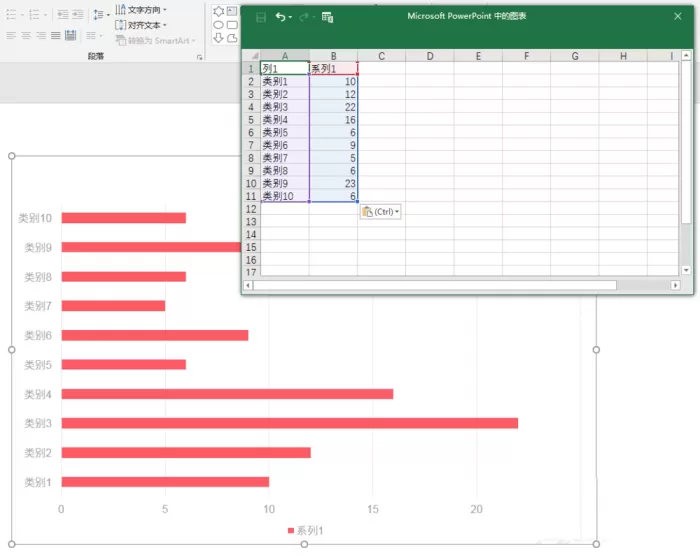Click the Undo arrow in chart data window

tap(280, 17)
